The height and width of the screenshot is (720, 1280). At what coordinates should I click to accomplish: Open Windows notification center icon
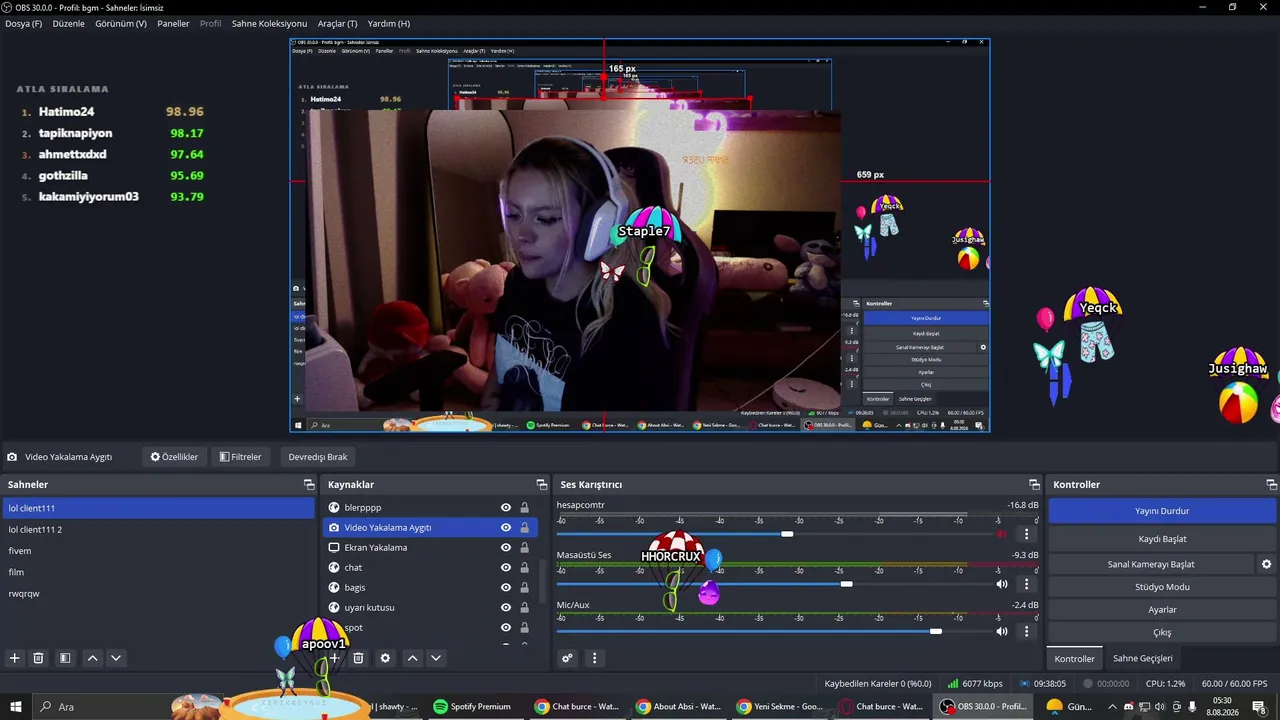[x=1259, y=707]
